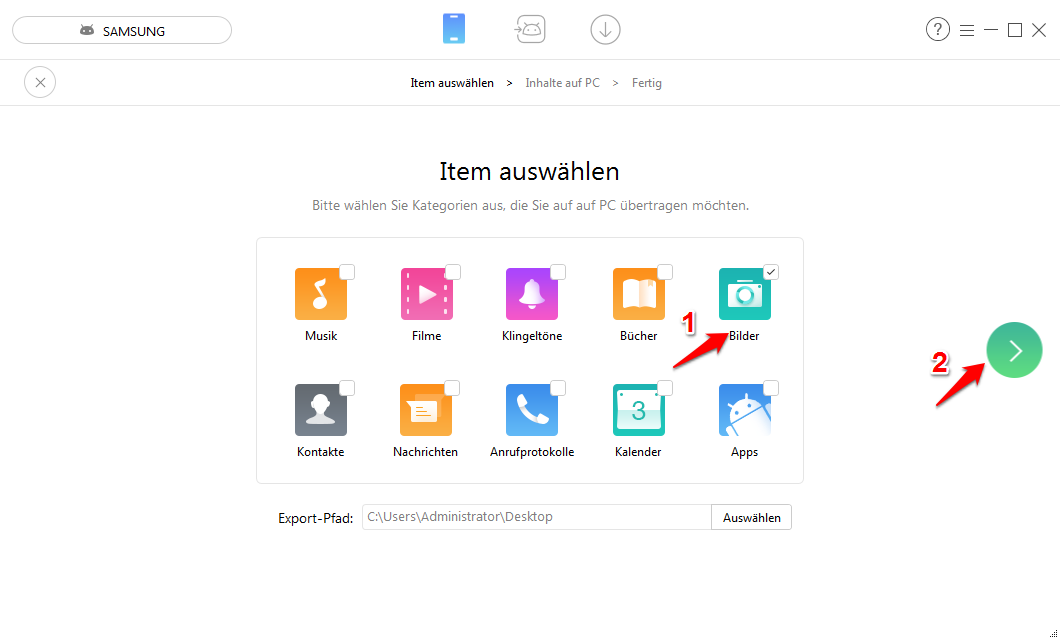Select the Musik category icon

[x=320, y=293]
